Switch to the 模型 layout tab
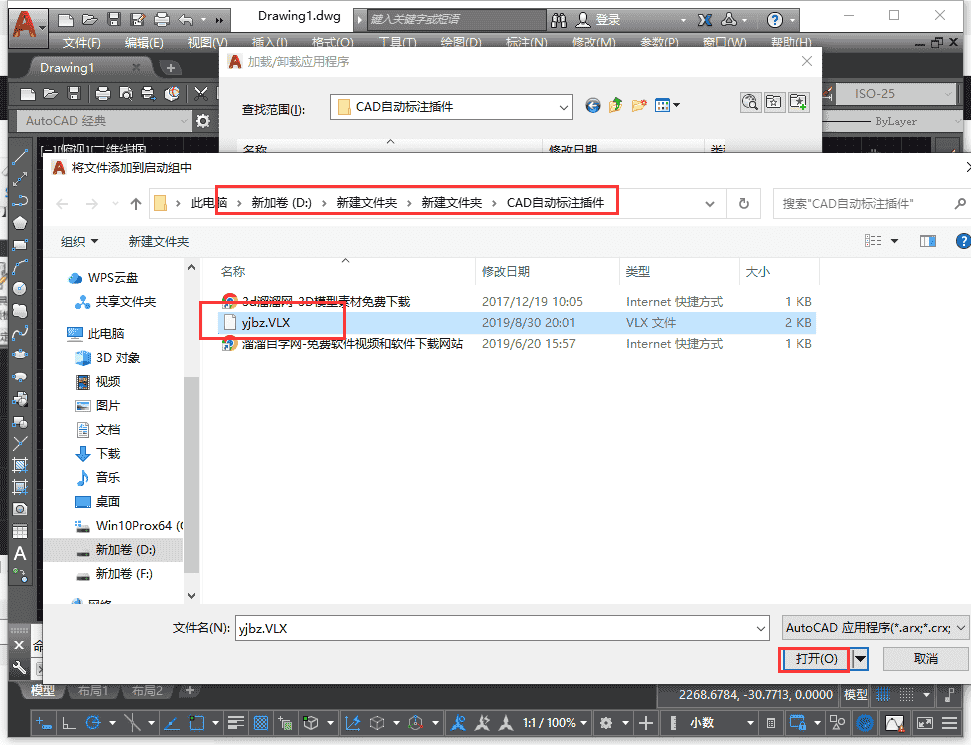The image size is (971, 745). coord(43,691)
